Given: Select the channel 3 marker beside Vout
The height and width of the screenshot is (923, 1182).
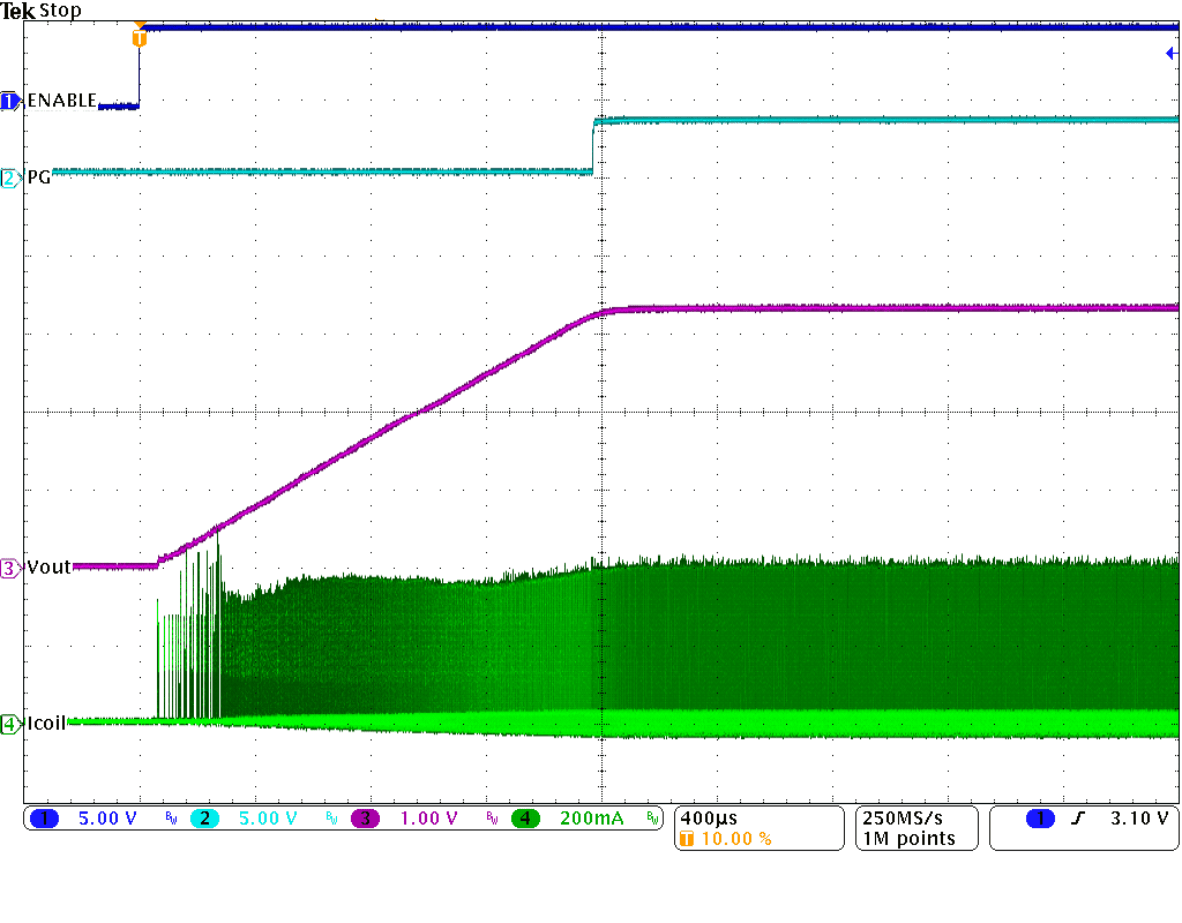Looking at the screenshot, I should point(9,567).
